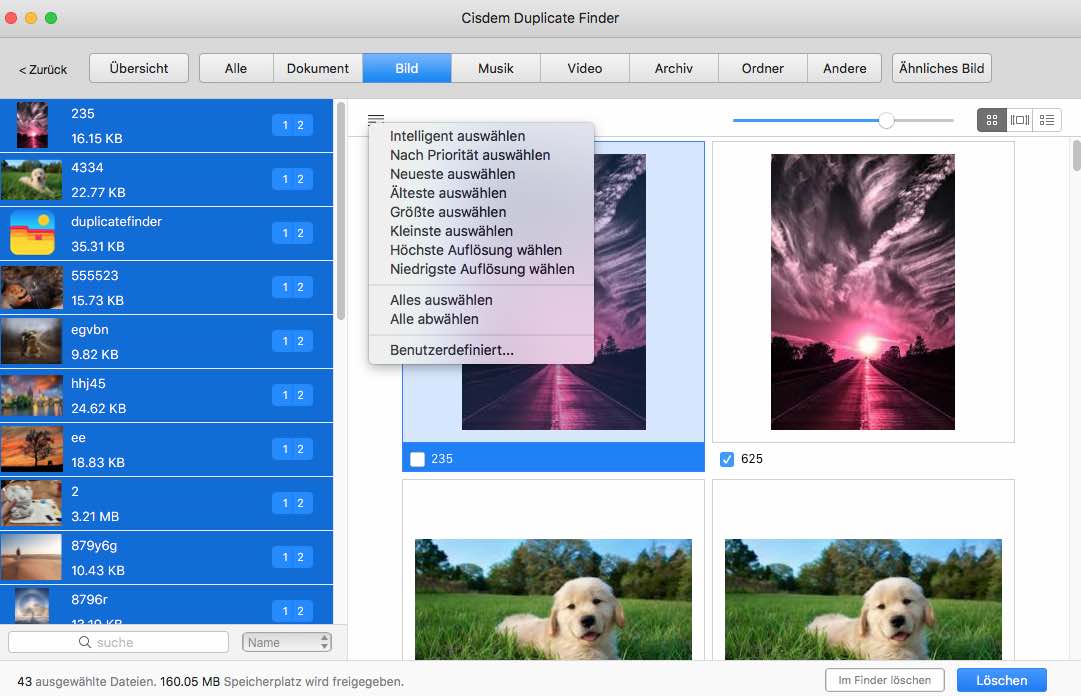1081x696 pixels.
Task: Click the selection rules list icon
Action: (x=376, y=119)
